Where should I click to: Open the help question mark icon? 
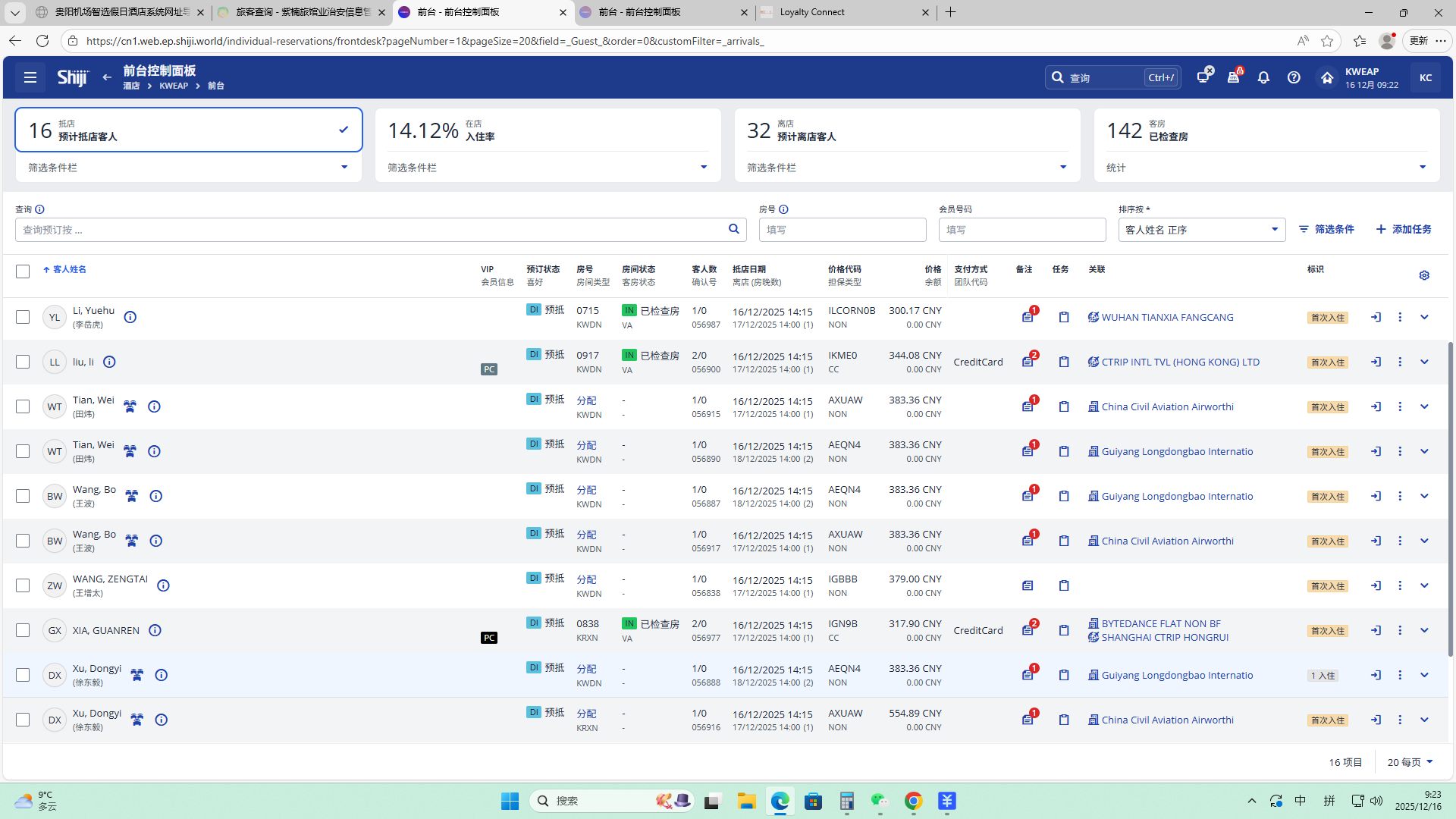click(x=1294, y=77)
